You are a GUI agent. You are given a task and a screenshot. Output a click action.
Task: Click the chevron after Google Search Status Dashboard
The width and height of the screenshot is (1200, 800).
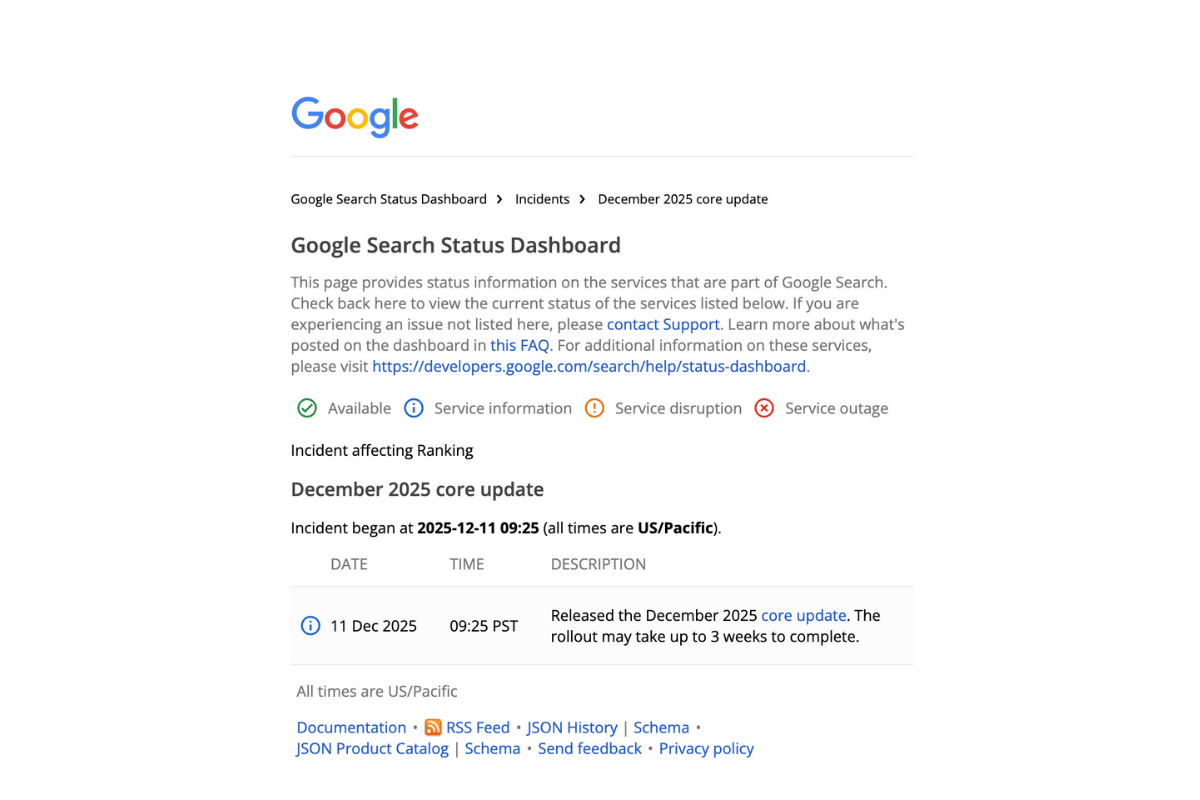499,199
